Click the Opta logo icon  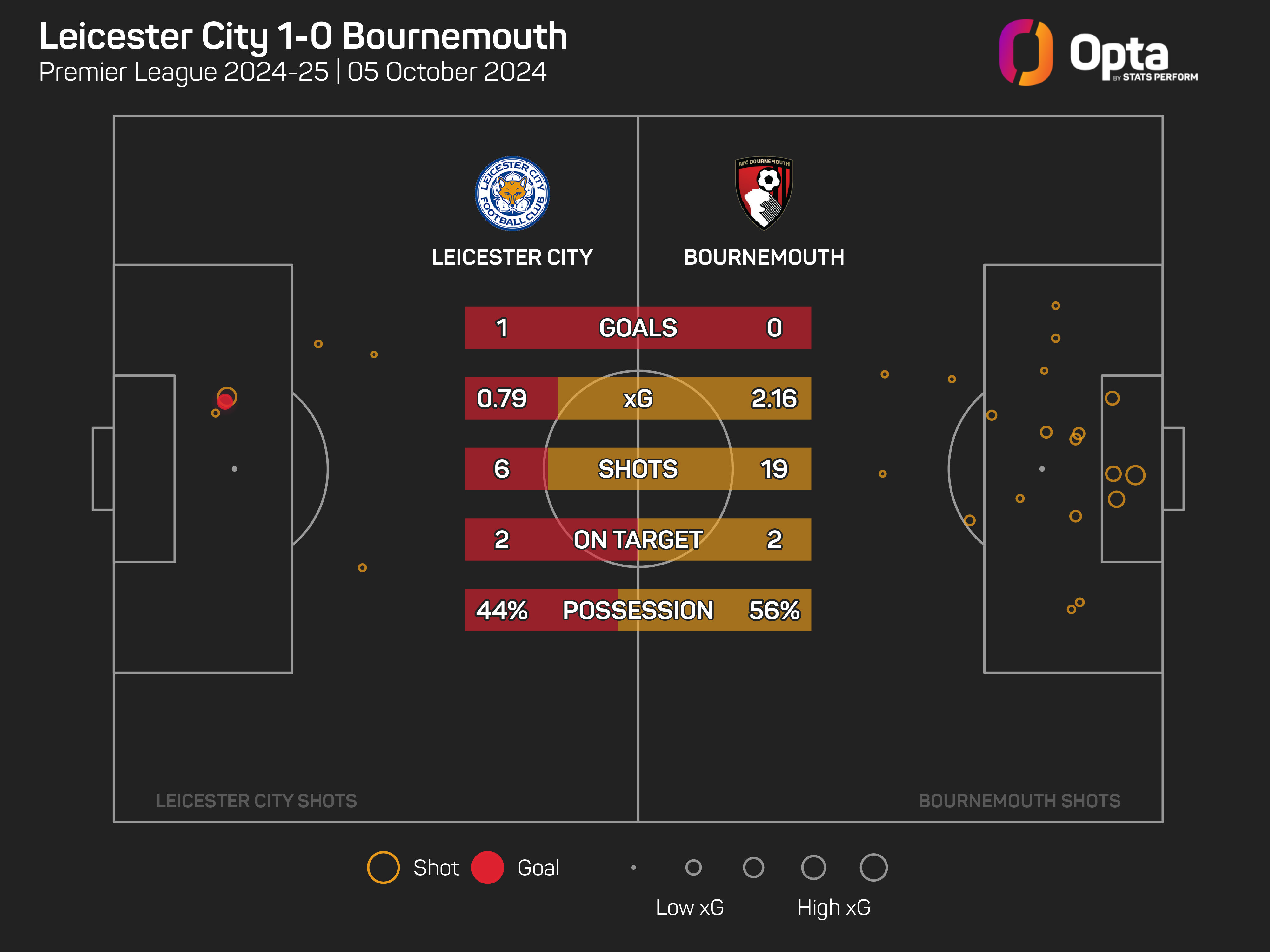pyautogui.click(x=1026, y=52)
